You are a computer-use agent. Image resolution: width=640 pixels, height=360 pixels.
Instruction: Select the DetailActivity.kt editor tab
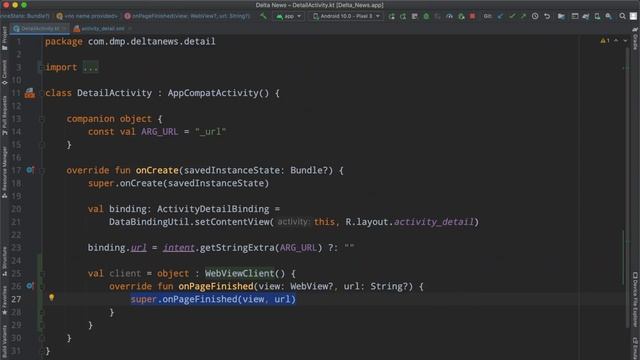click(40, 29)
